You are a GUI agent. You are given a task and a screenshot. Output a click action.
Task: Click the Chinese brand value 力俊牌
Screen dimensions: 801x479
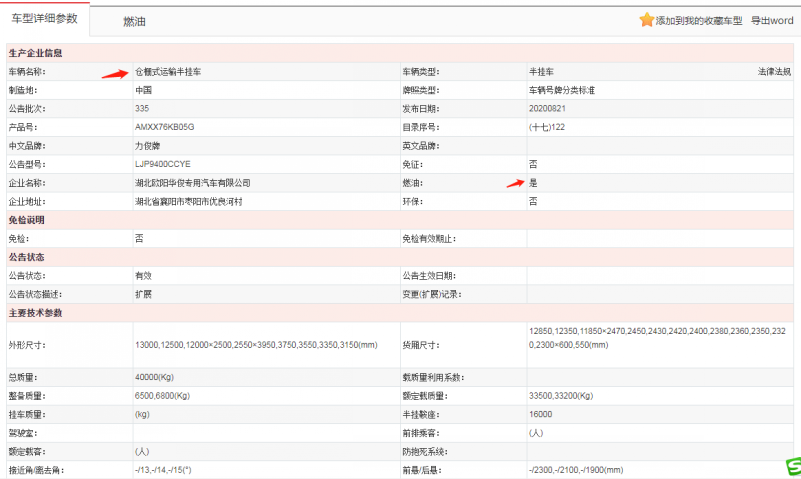click(x=147, y=146)
